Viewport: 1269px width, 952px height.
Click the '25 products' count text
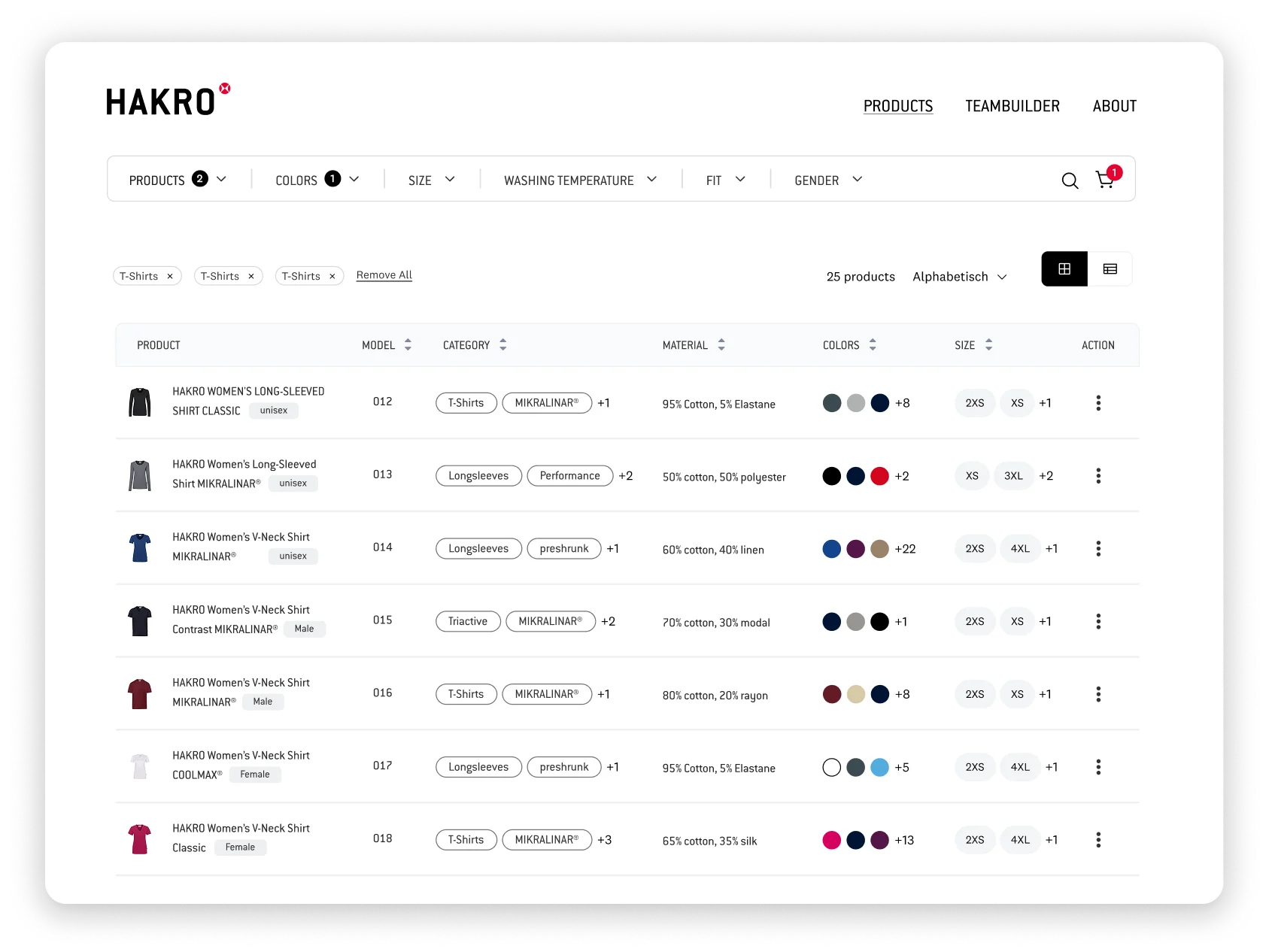(x=861, y=277)
